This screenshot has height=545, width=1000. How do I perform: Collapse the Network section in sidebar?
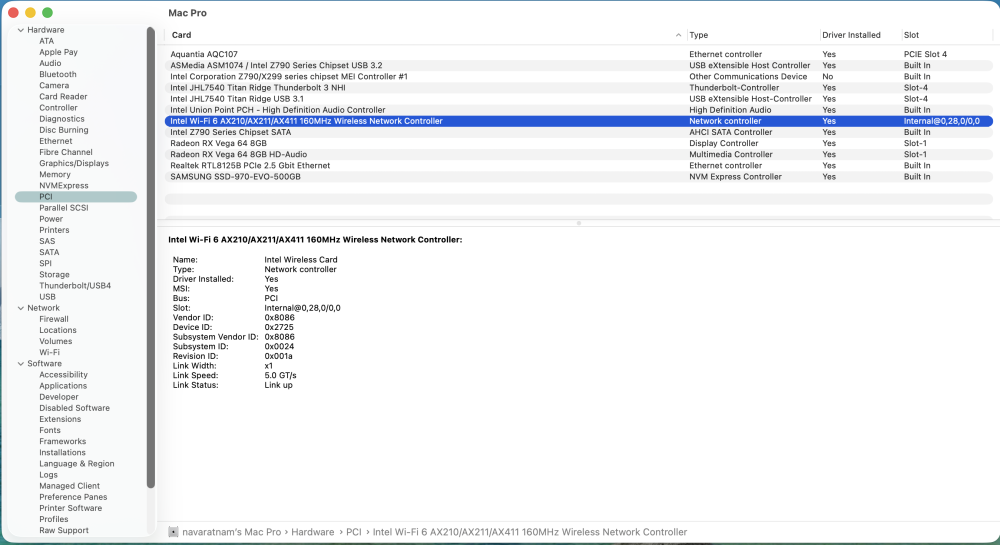[21, 308]
